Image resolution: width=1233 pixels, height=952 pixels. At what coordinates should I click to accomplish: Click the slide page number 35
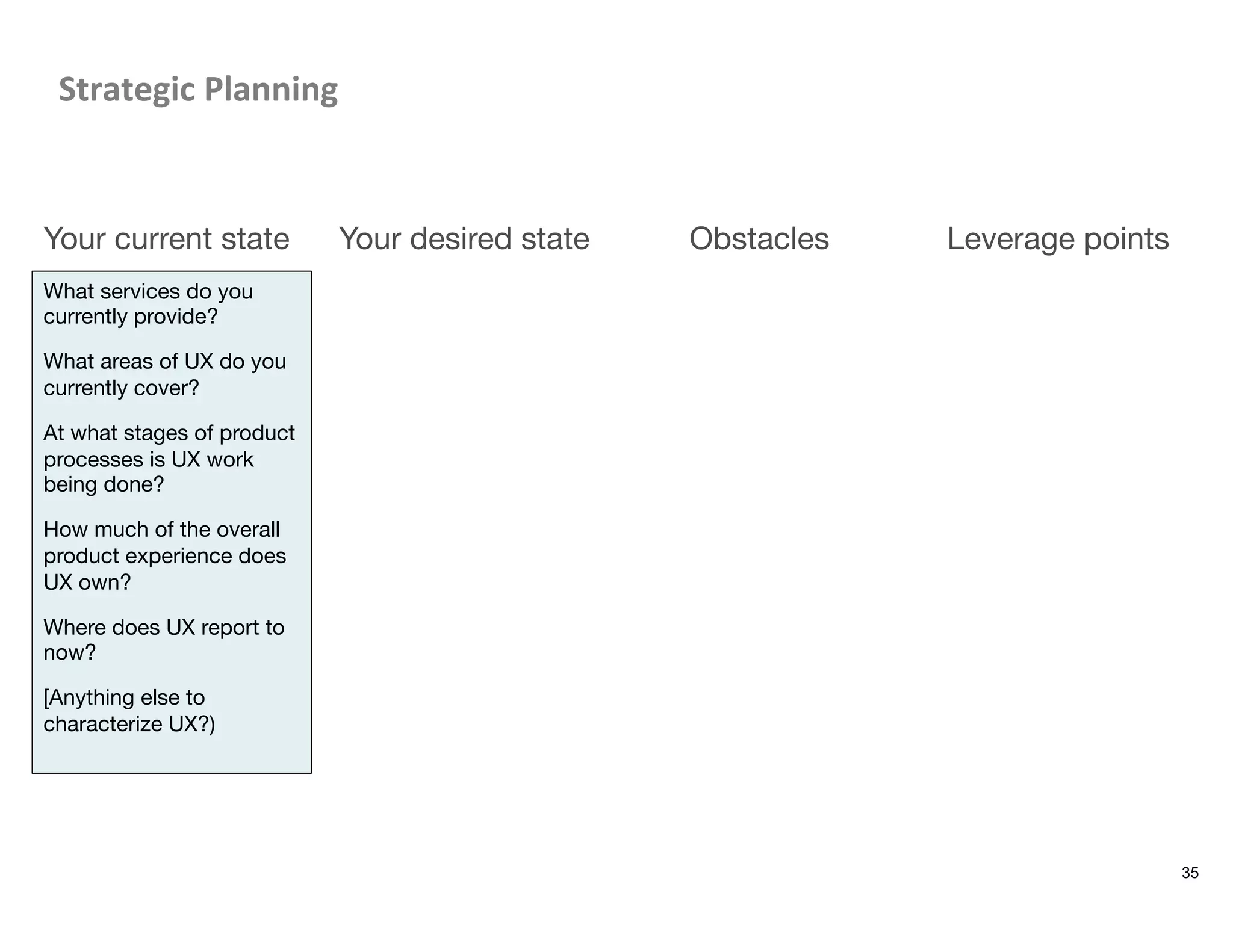pos(1190,873)
